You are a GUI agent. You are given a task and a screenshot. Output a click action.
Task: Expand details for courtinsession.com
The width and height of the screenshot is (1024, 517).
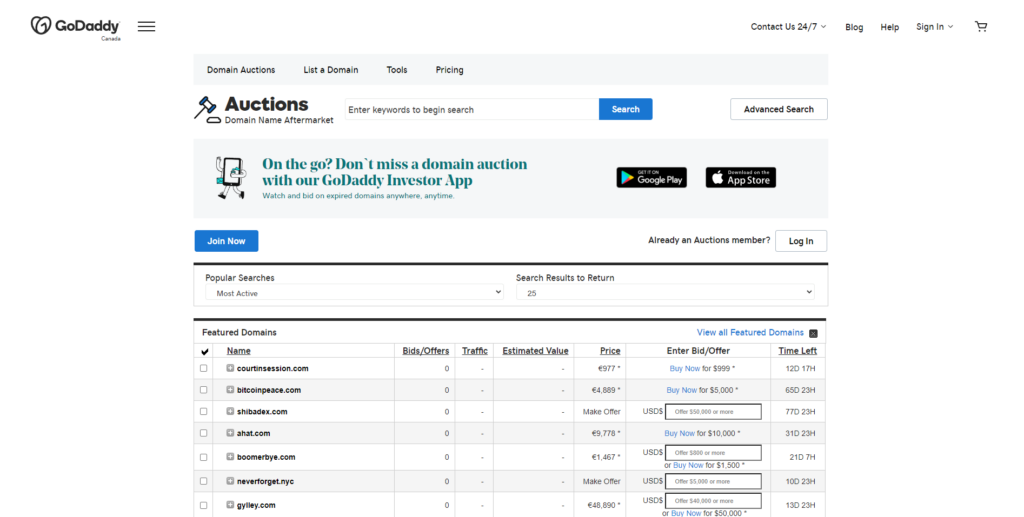click(x=230, y=368)
